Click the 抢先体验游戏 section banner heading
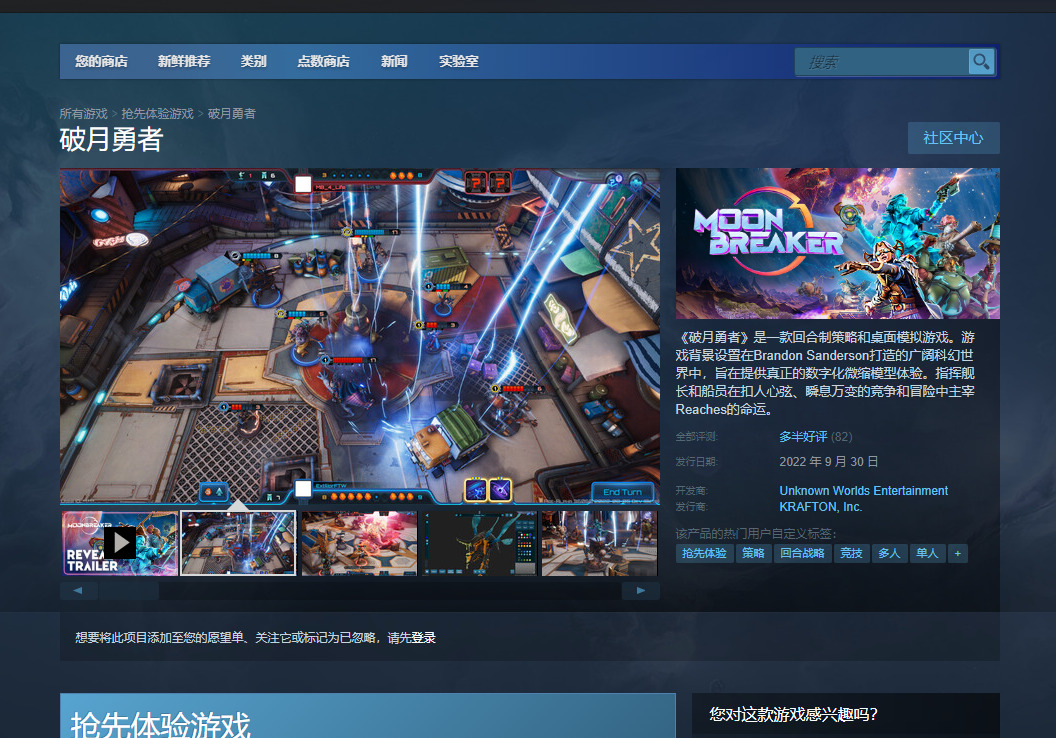This screenshot has width=1056, height=738. pyautogui.click(x=160, y=725)
